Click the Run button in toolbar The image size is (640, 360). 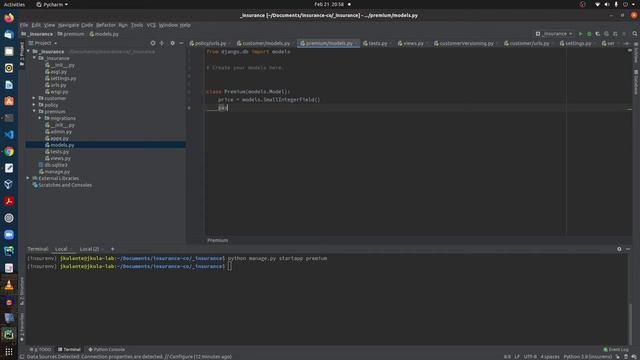point(580,34)
